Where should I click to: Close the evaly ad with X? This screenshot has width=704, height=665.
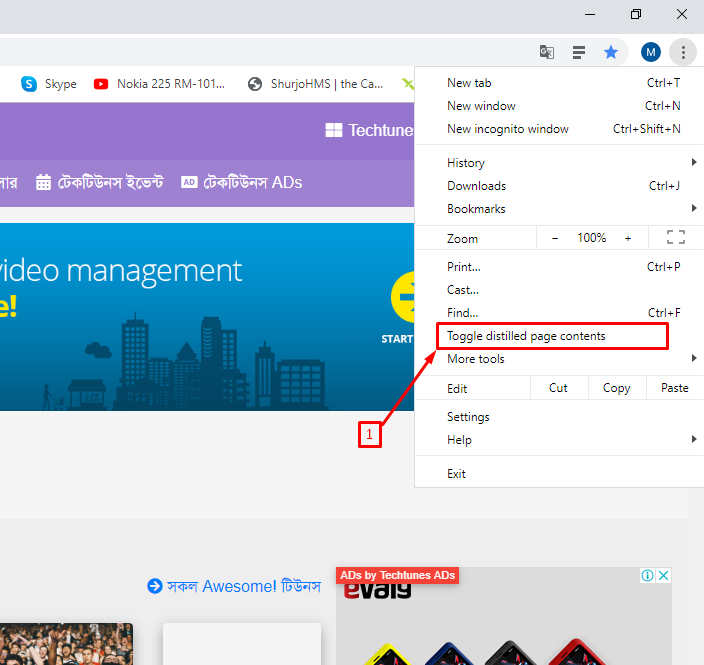[x=664, y=575]
